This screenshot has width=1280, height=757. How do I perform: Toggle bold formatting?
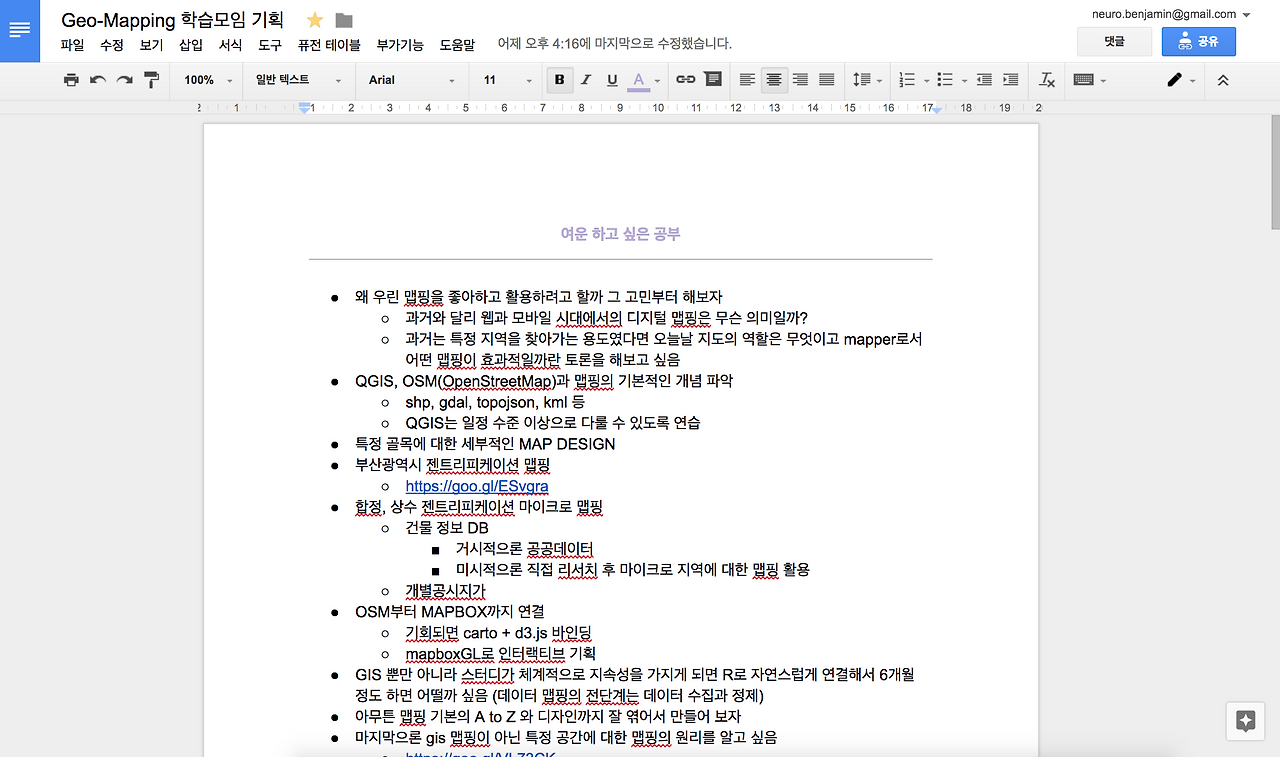click(559, 79)
